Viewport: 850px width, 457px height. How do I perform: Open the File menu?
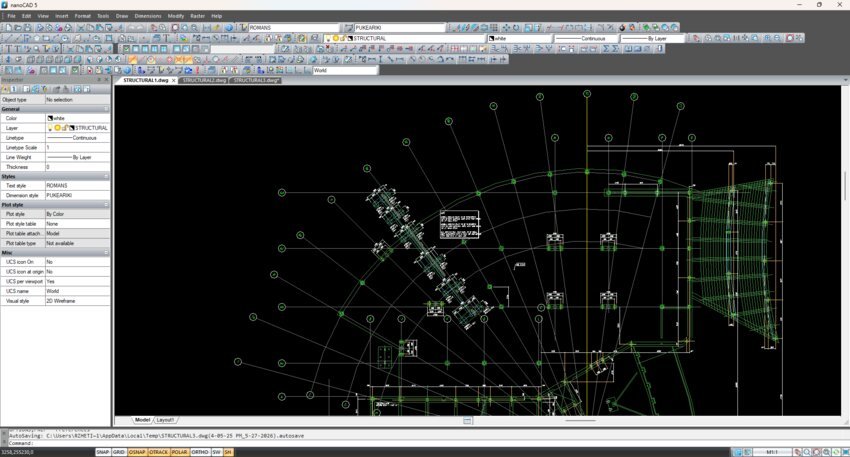coord(11,16)
